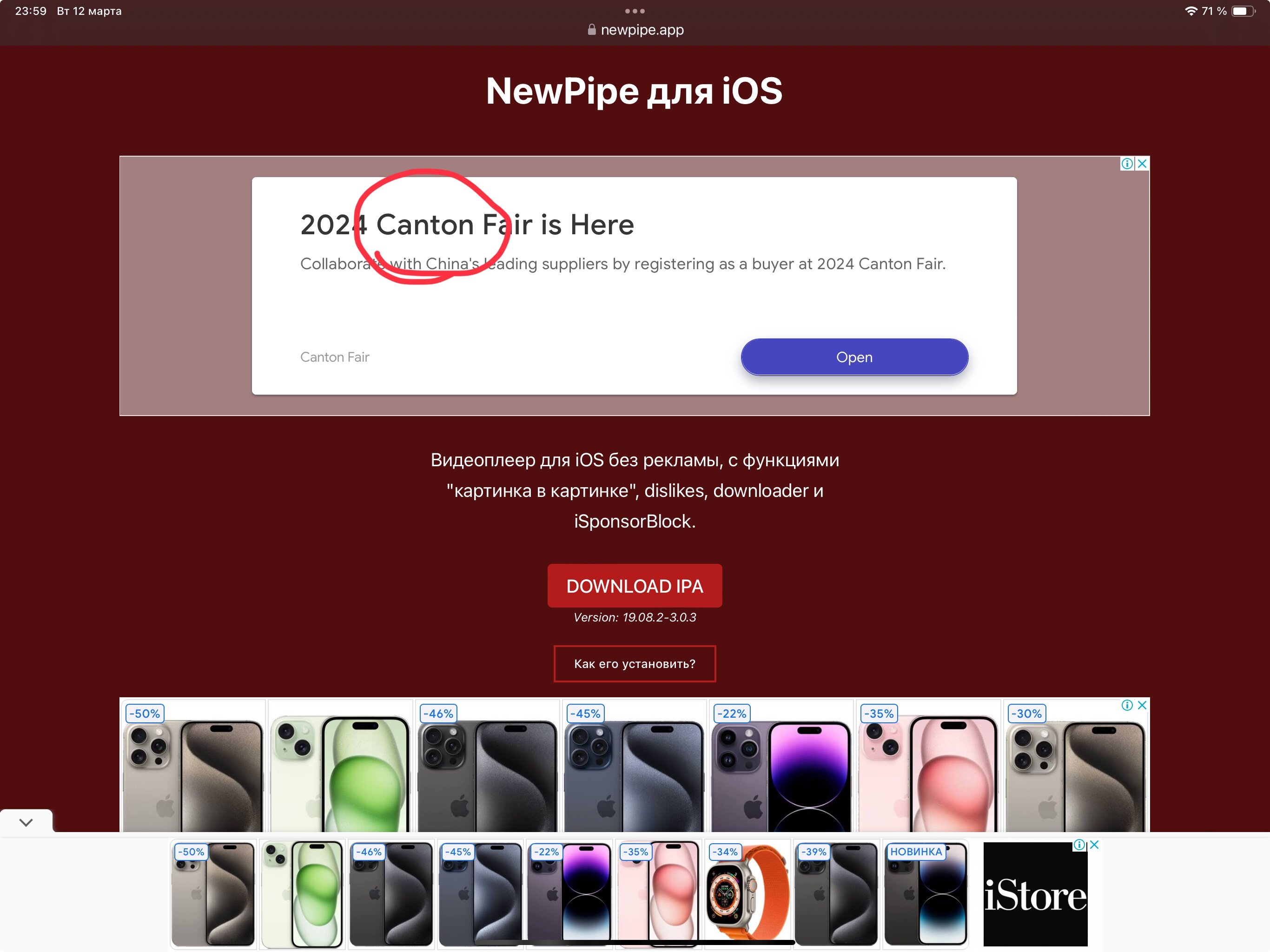Viewport: 1270px width, 952px height.
Task: Select orange Apple Watch Ultra -34% thumbnail
Action: [747, 894]
